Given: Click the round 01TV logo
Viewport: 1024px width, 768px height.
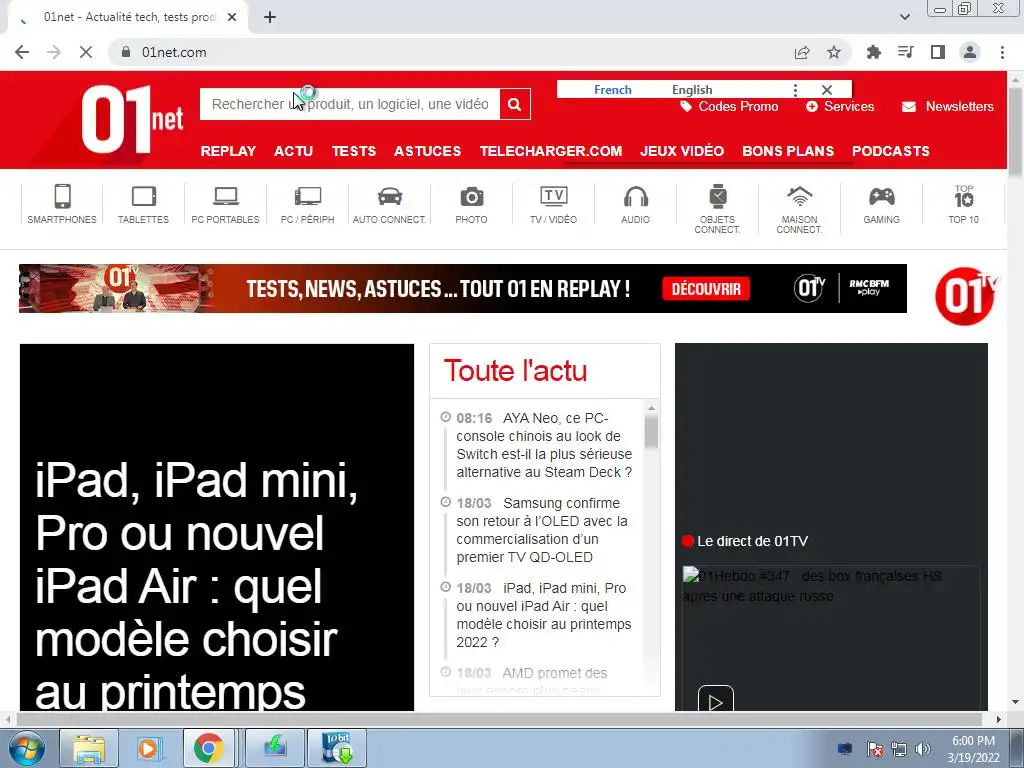Looking at the screenshot, I should [965, 296].
